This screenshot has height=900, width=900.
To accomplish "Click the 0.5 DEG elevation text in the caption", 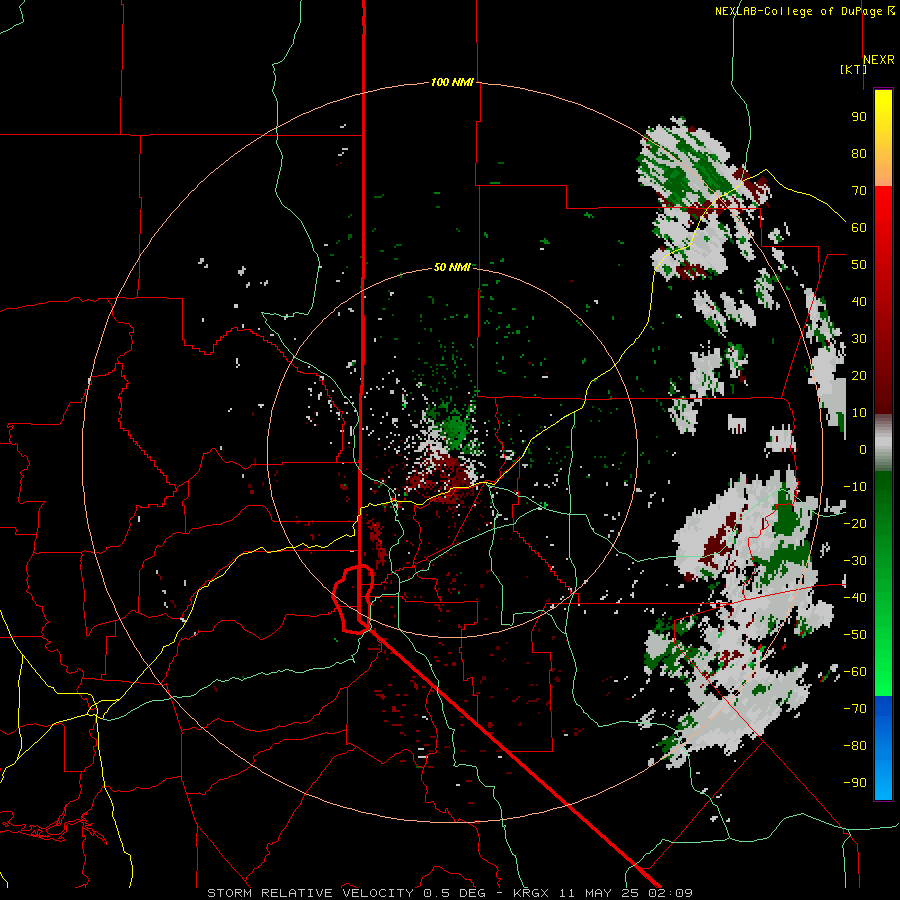I will (x=454, y=893).
